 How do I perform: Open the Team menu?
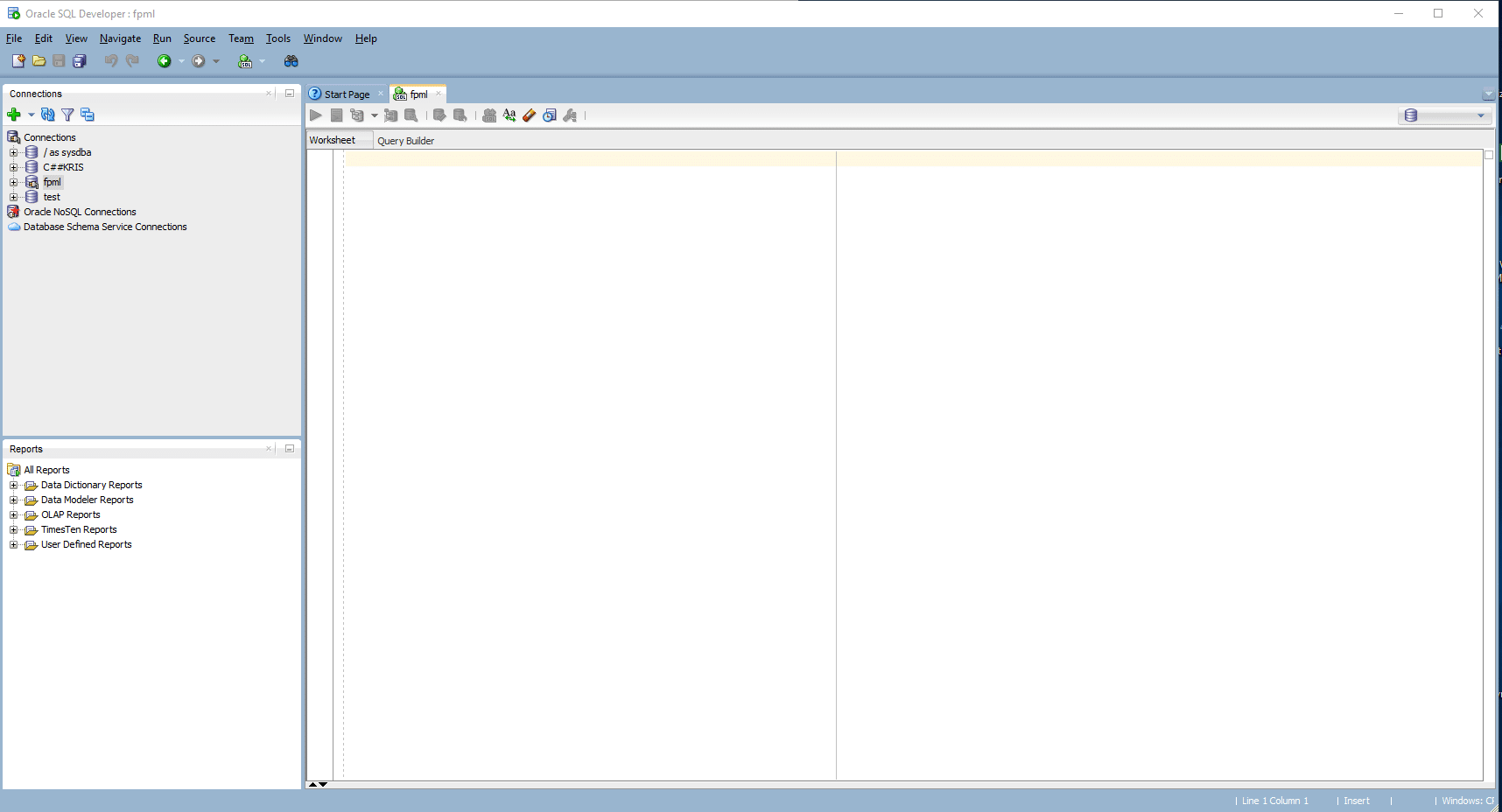[x=241, y=38]
